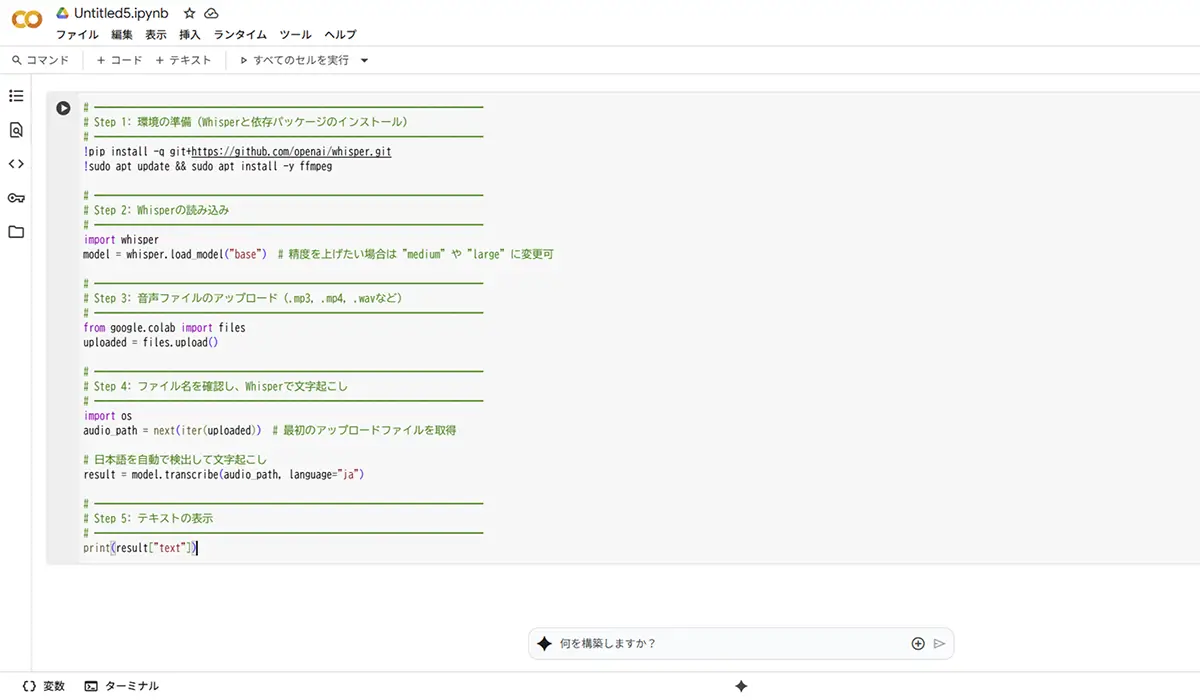
Task: Star the Untitled5.ipynb notebook
Action: click(x=190, y=13)
